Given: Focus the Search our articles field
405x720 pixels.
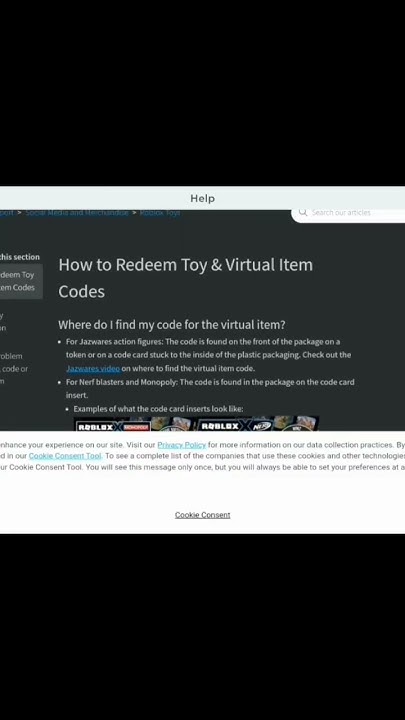Looking at the screenshot, I should [x=349, y=213].
